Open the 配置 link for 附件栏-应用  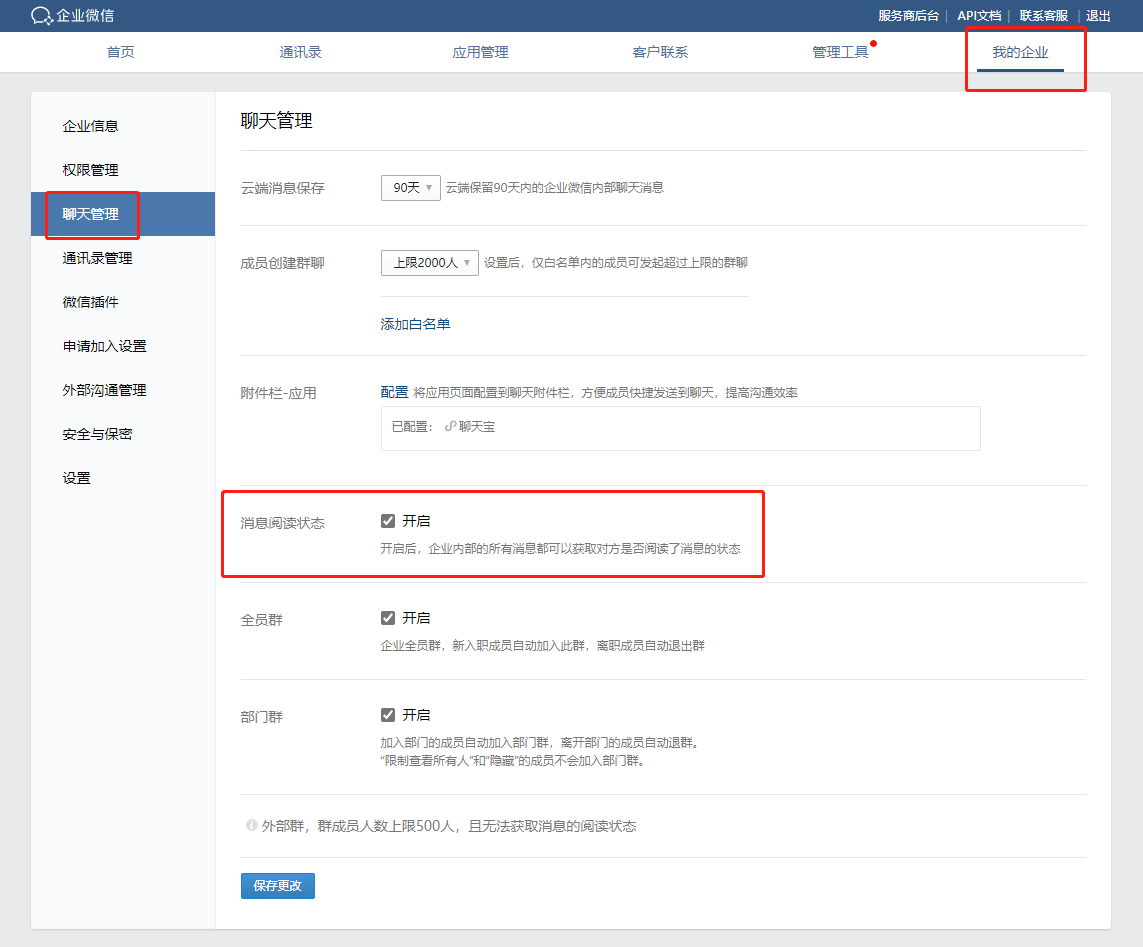point(394,392)
